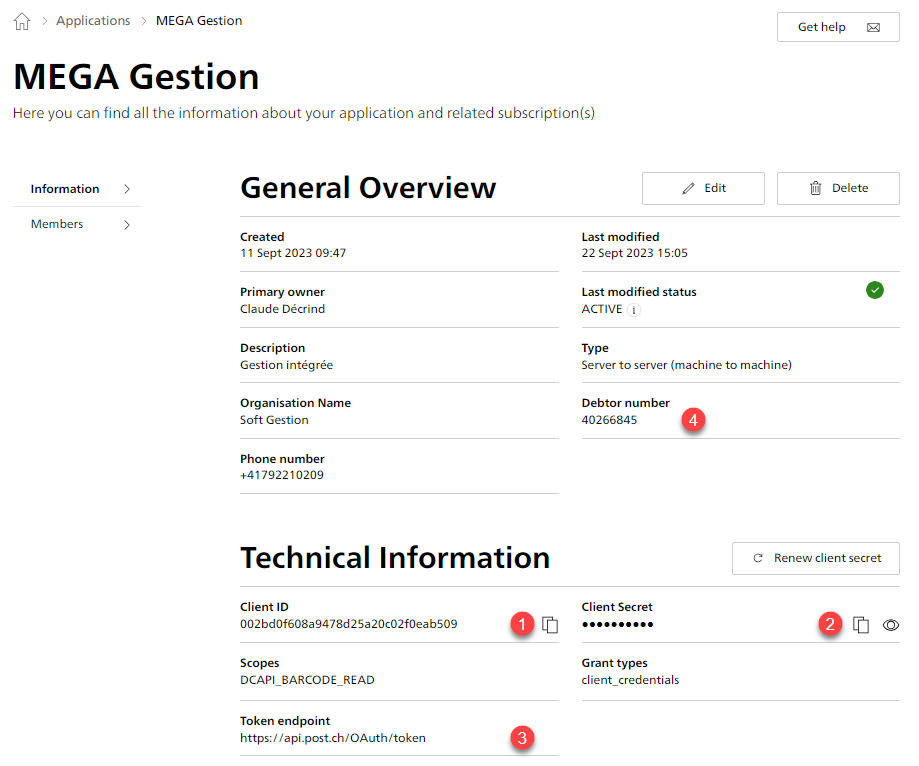Click MEGA Gestion page title
This screenshot has width=919, height=766.
point(136,77)
